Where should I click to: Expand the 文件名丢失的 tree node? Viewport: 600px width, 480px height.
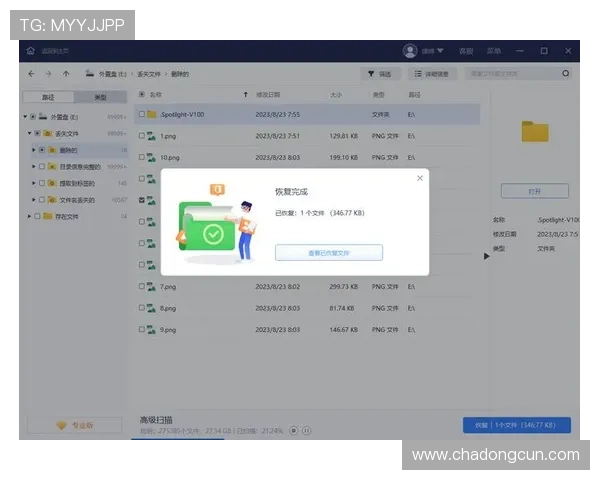[34, 200]
